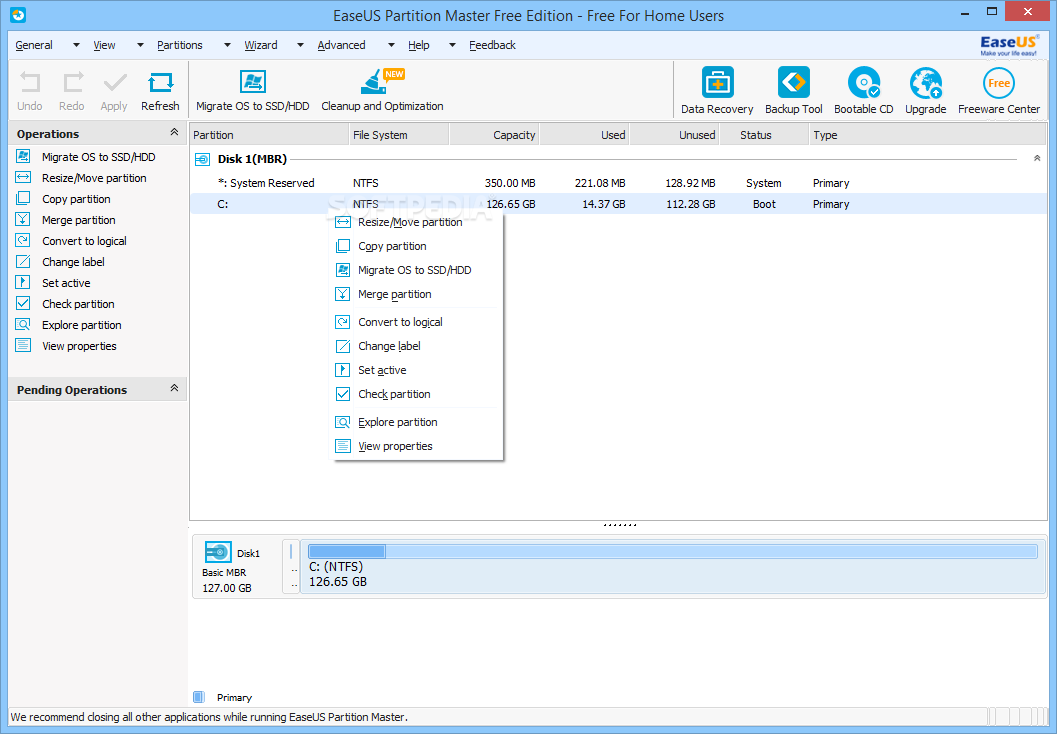Sort by Type column header

point(928,135)
